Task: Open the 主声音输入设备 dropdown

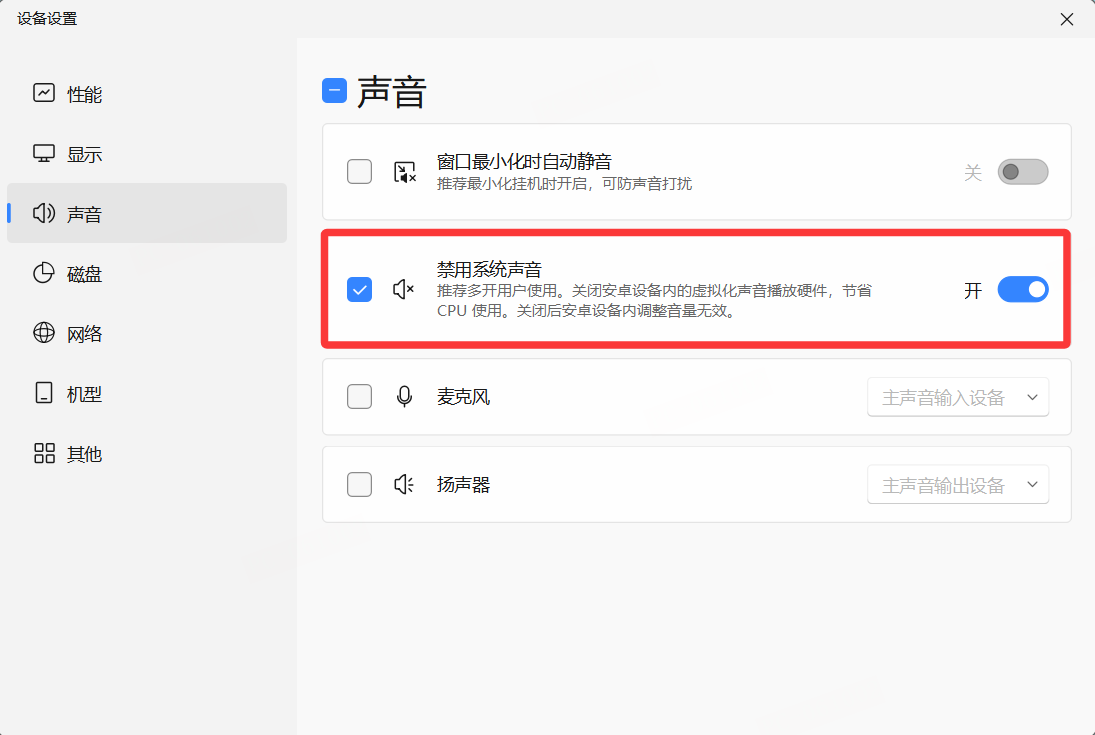Action: pos(957,397)
